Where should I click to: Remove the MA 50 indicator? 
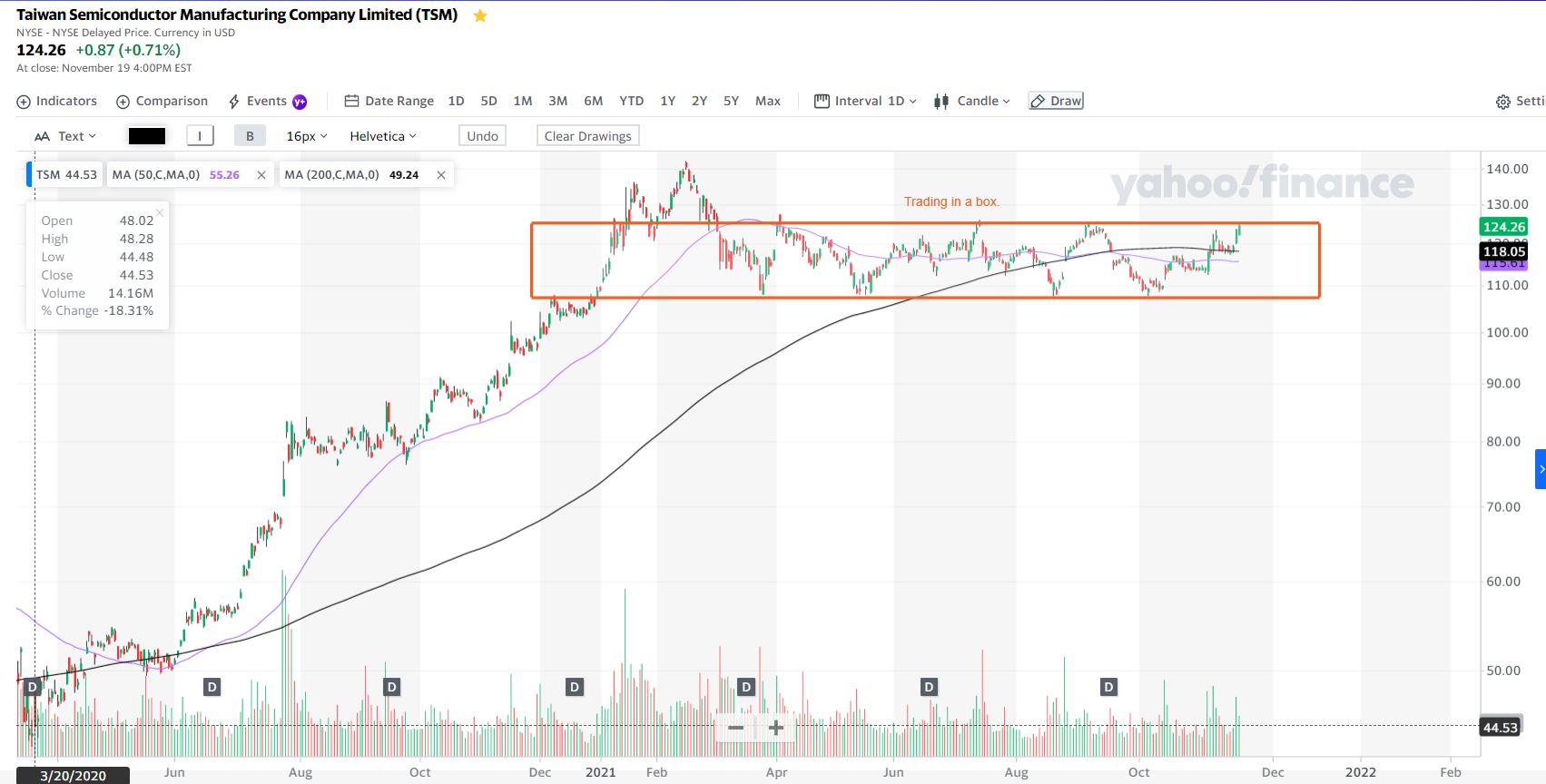coord(261,175)
